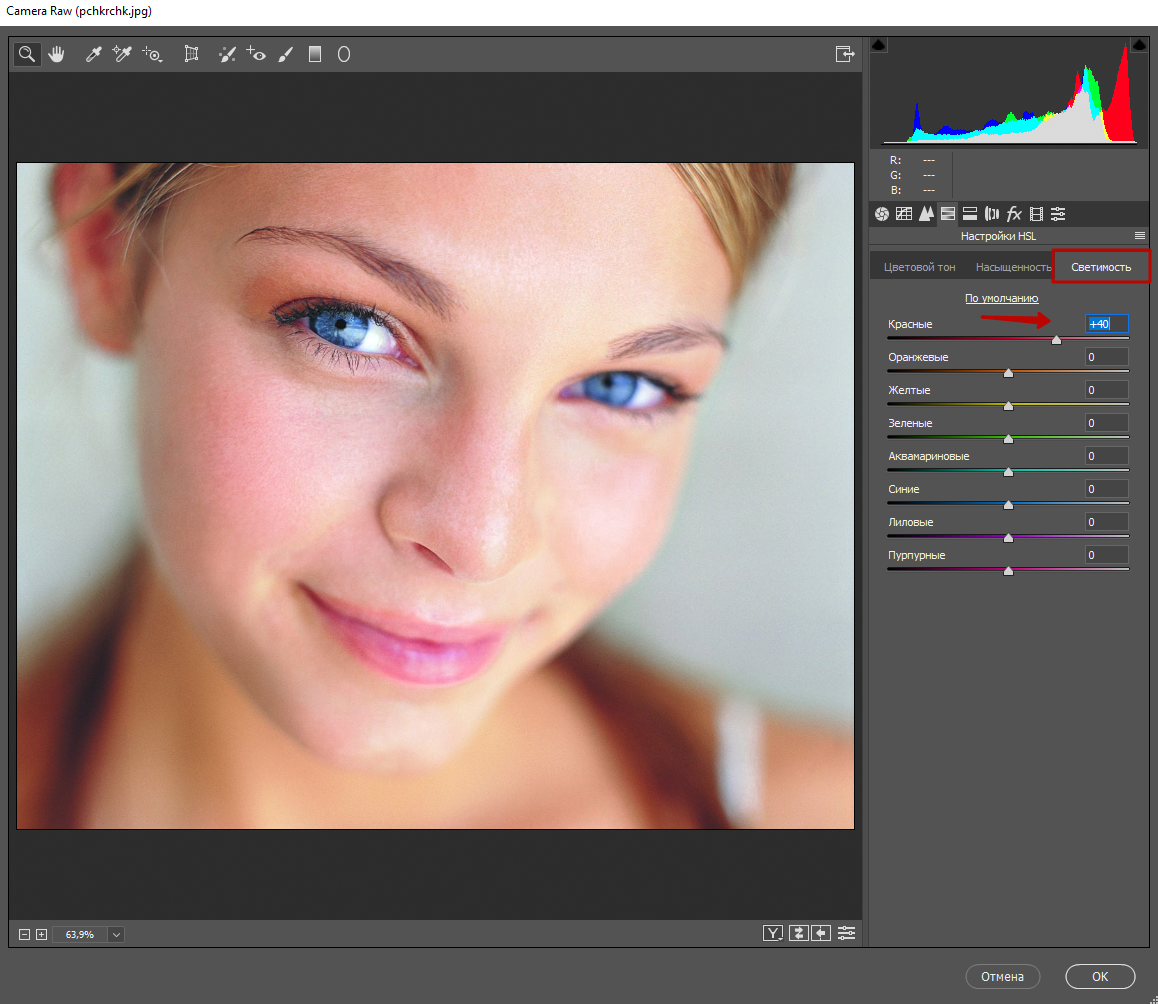Screen dimensions: 1158x1004
Task: Focus the Аквамариновые value field
Action: [x=1106, y=456]
